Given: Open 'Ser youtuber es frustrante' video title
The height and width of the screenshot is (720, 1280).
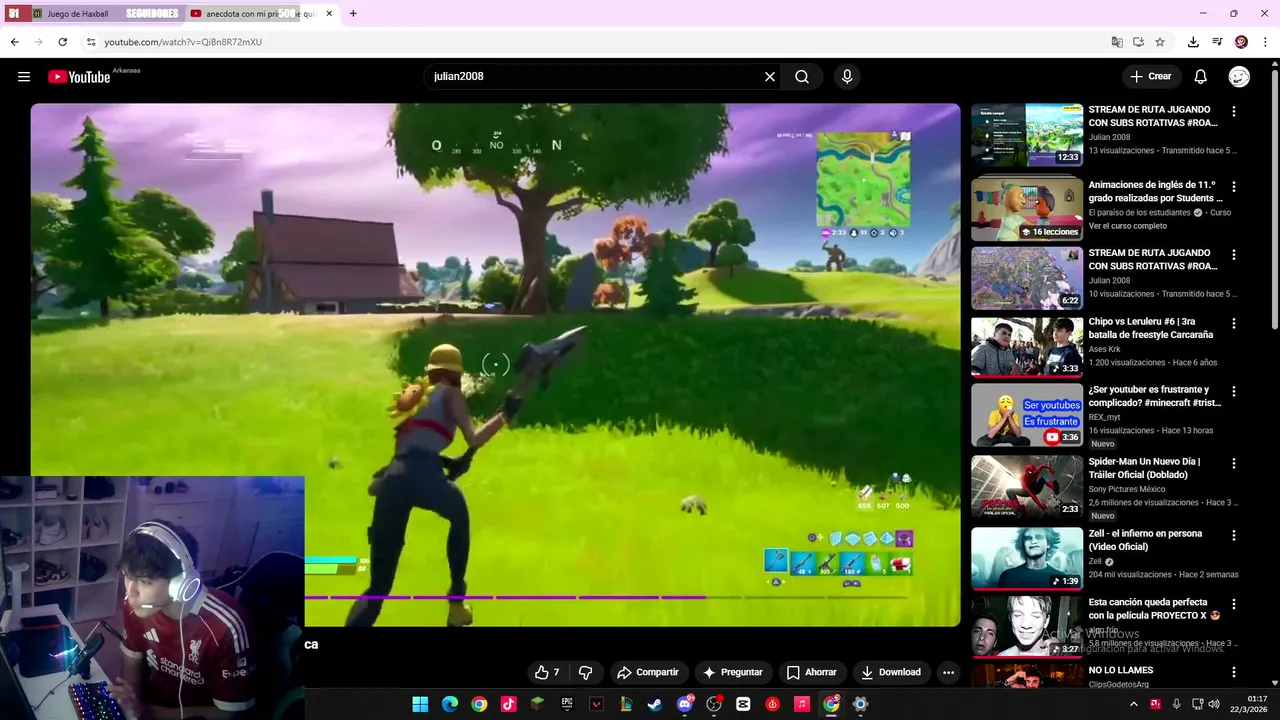Looking at the screenshot, I should tap(1154, 396).
